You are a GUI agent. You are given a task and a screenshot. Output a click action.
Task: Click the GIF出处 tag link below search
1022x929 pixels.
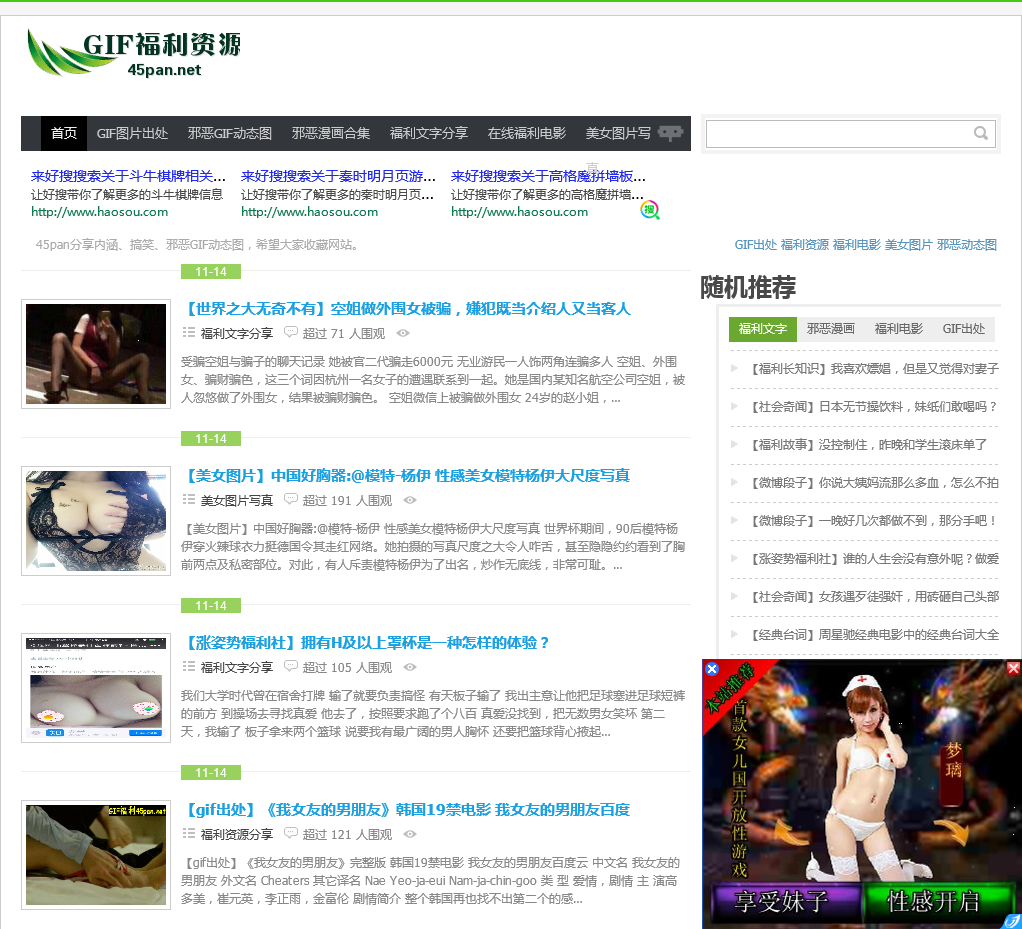[755, 244]
